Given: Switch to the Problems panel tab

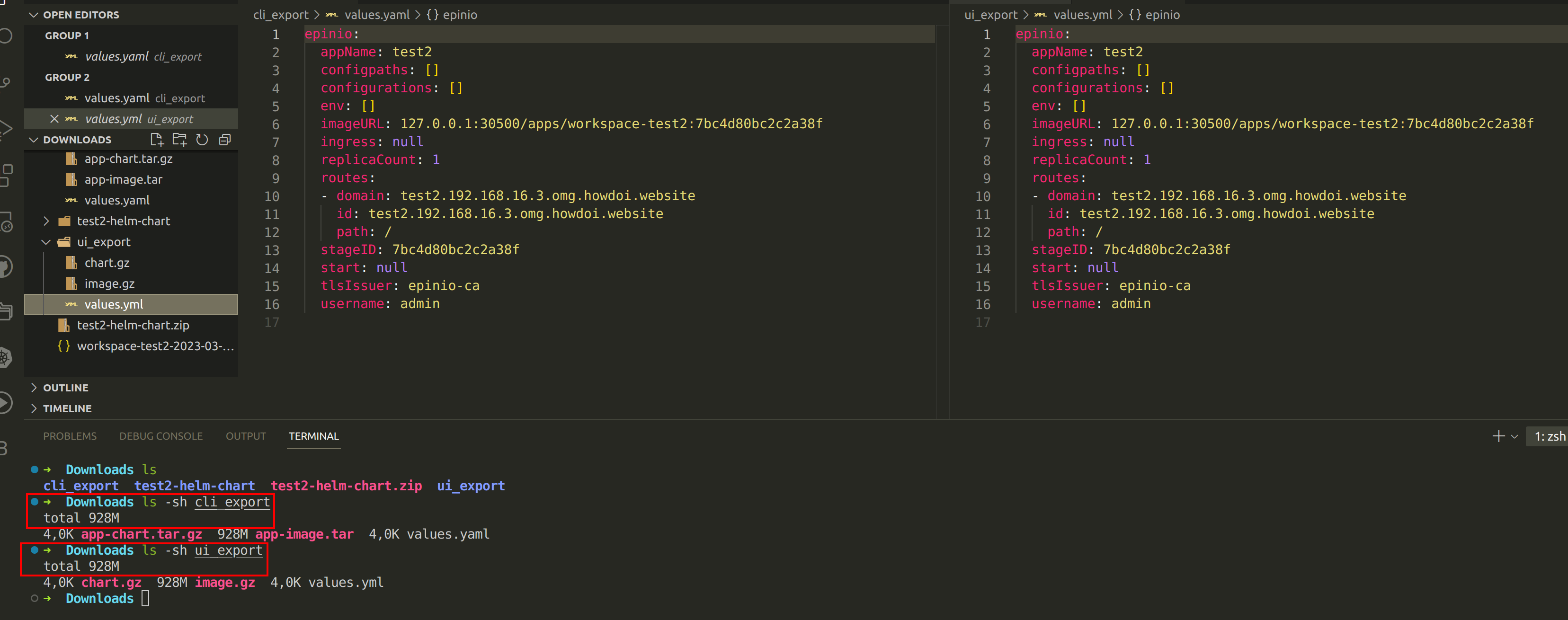Looking at the screenshot, I should click(70, 436).
